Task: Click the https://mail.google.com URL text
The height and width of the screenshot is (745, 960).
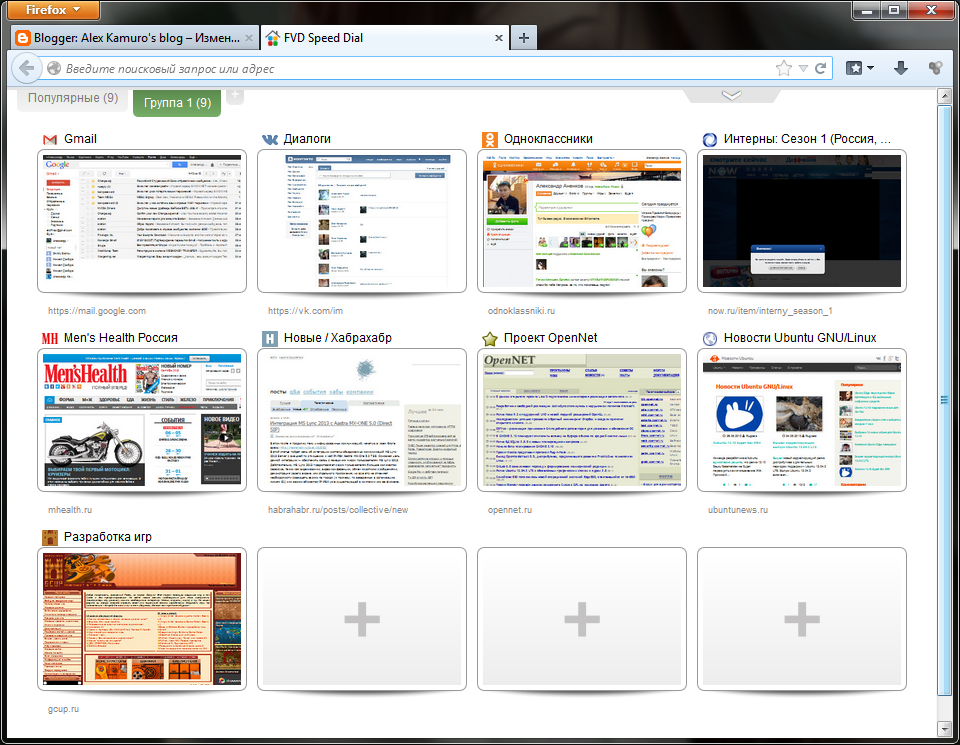Action: pos(97,311)
